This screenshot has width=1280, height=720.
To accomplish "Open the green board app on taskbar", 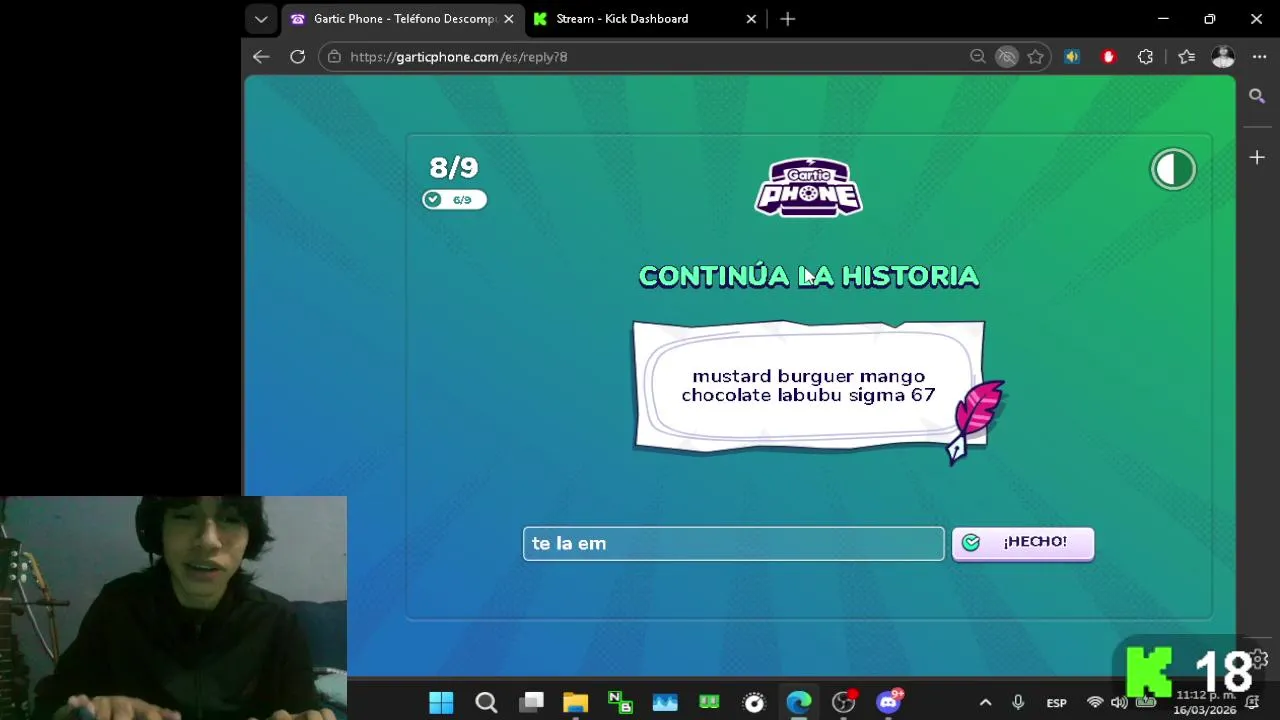I will (x=709, y=702).
